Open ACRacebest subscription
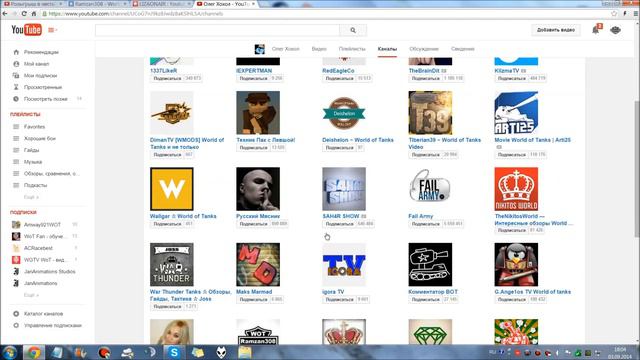The image size is (640, 360). pyautogui.click(x=38, y=248)
